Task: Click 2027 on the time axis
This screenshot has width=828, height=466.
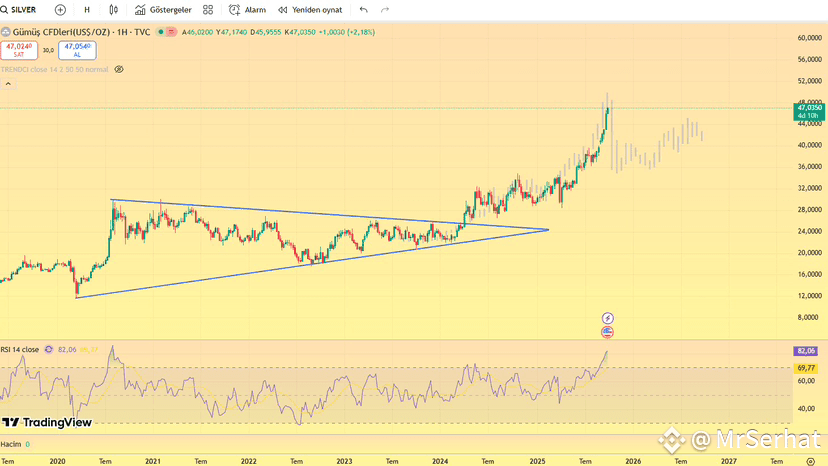Action: 729,461
